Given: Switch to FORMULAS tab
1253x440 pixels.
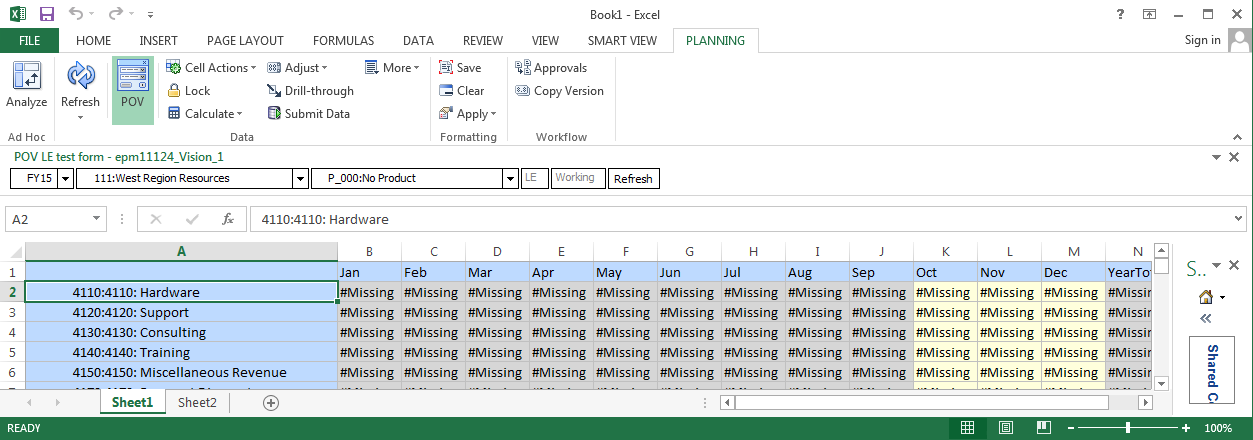Looking at the screenshot, I should tap(343, 41).
